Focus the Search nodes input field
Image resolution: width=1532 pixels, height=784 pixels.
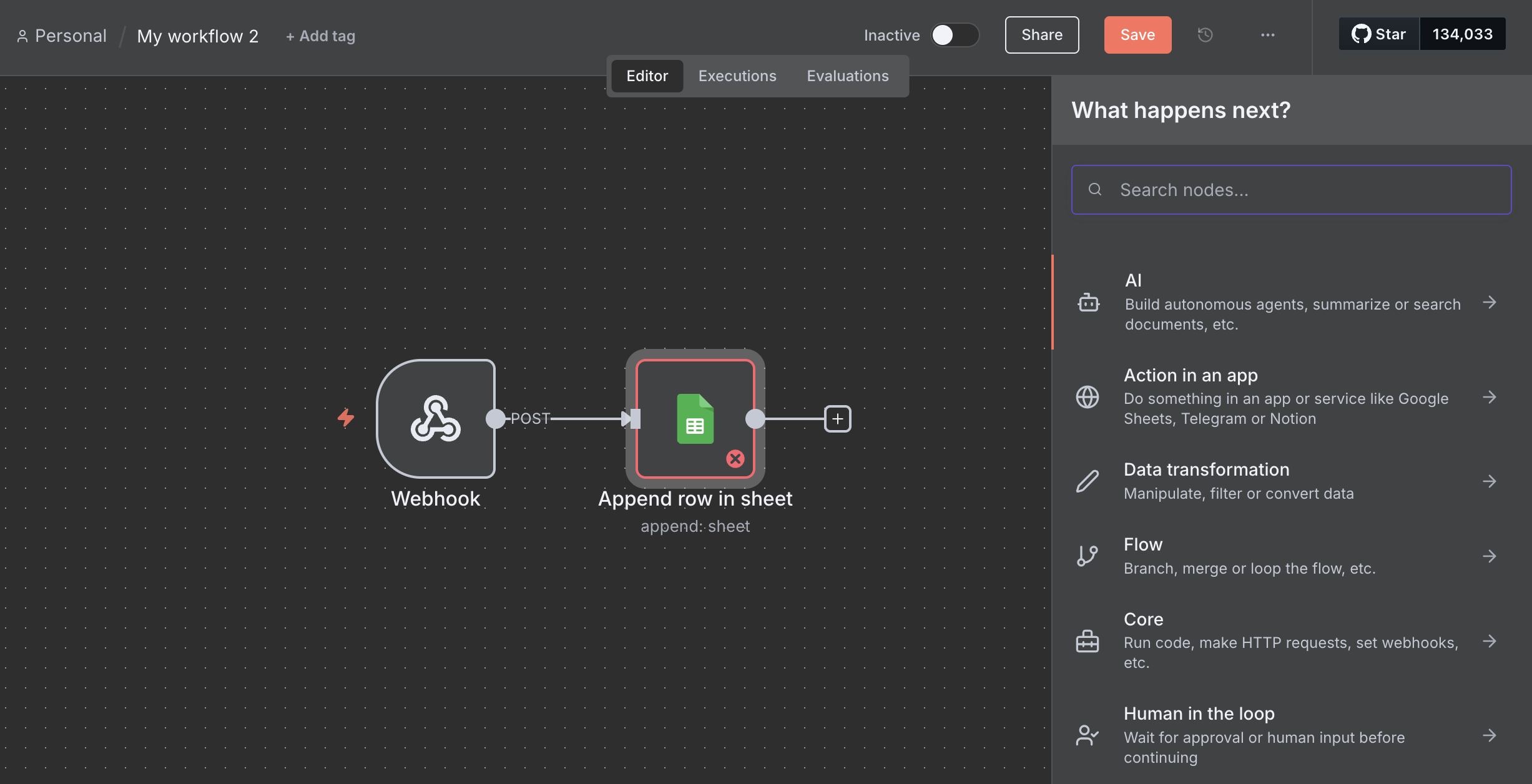(1291, 190)
